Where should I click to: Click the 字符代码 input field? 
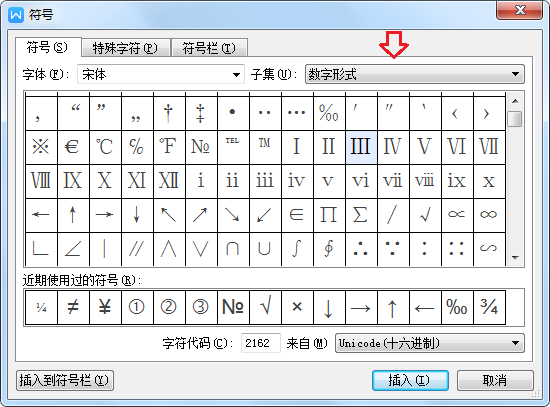pos(261,343)
